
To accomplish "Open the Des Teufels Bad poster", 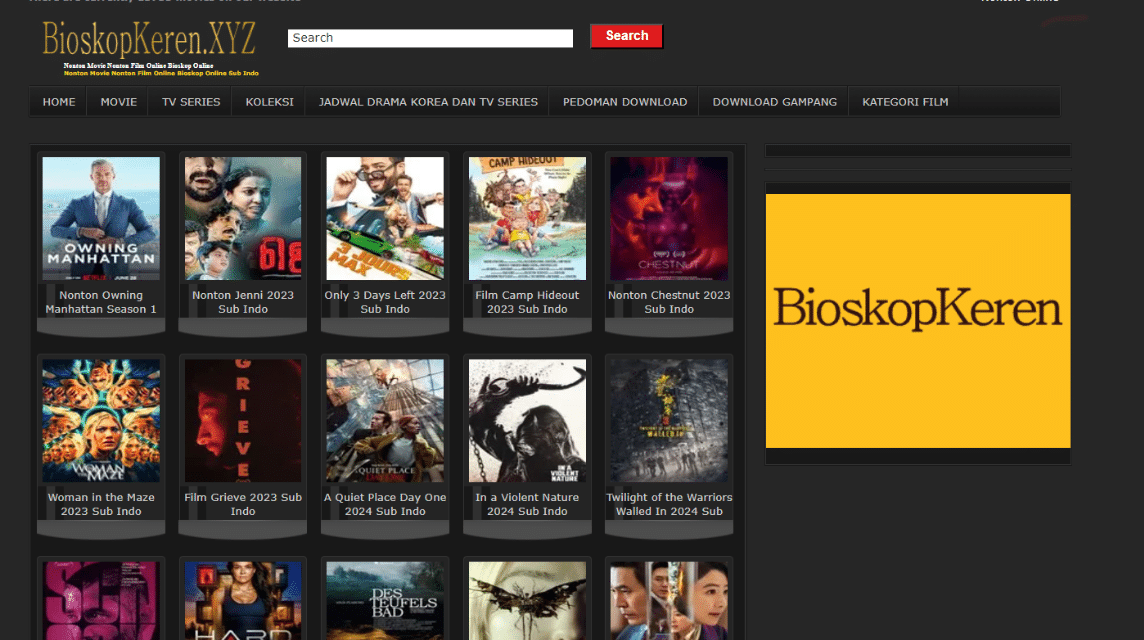I will pos(384,601).
